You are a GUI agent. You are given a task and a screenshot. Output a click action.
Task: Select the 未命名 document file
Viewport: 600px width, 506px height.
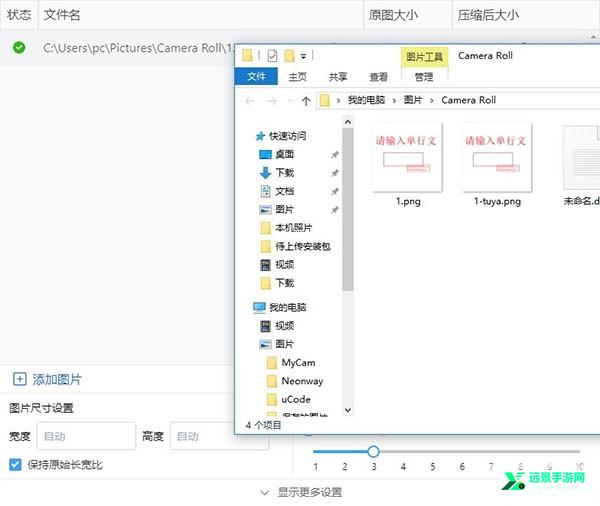581,165
